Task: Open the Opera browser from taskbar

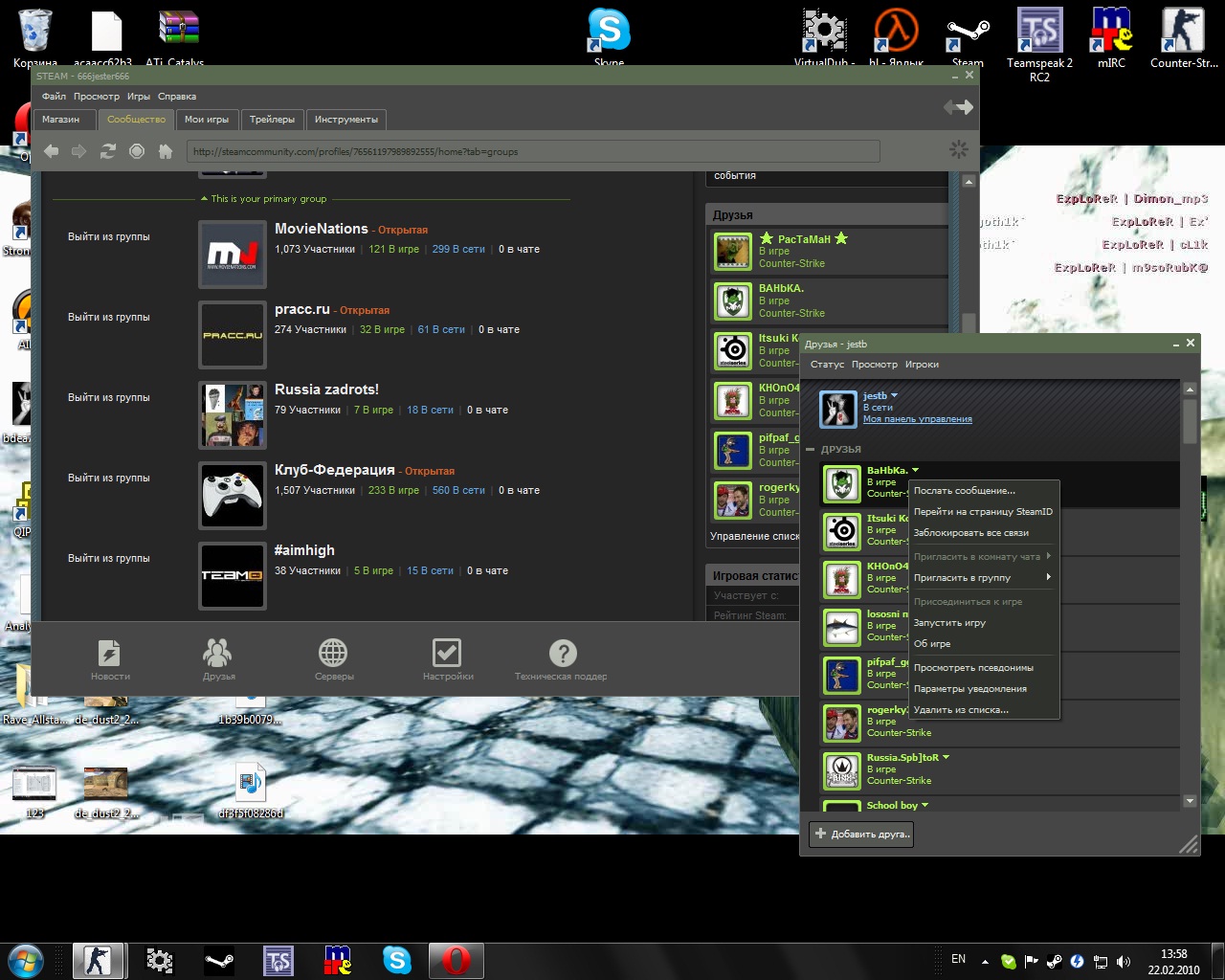Action: (456, 960)
